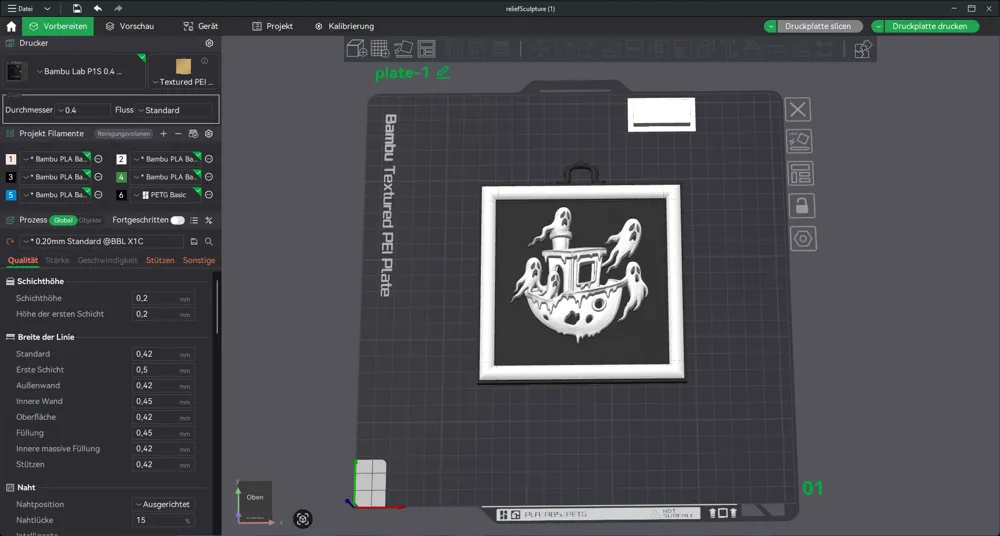Redo with the forward arrow icon
Image resolution: width=1000 pixels, height=536 pixels.
(x=118, y=8)
